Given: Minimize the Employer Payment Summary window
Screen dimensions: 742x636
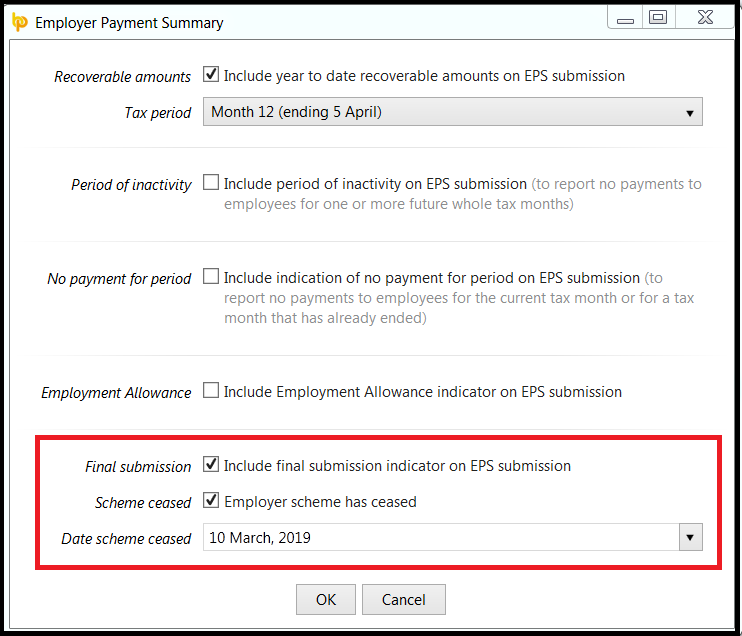Looking at the screenshot, I should coord(625,19).
